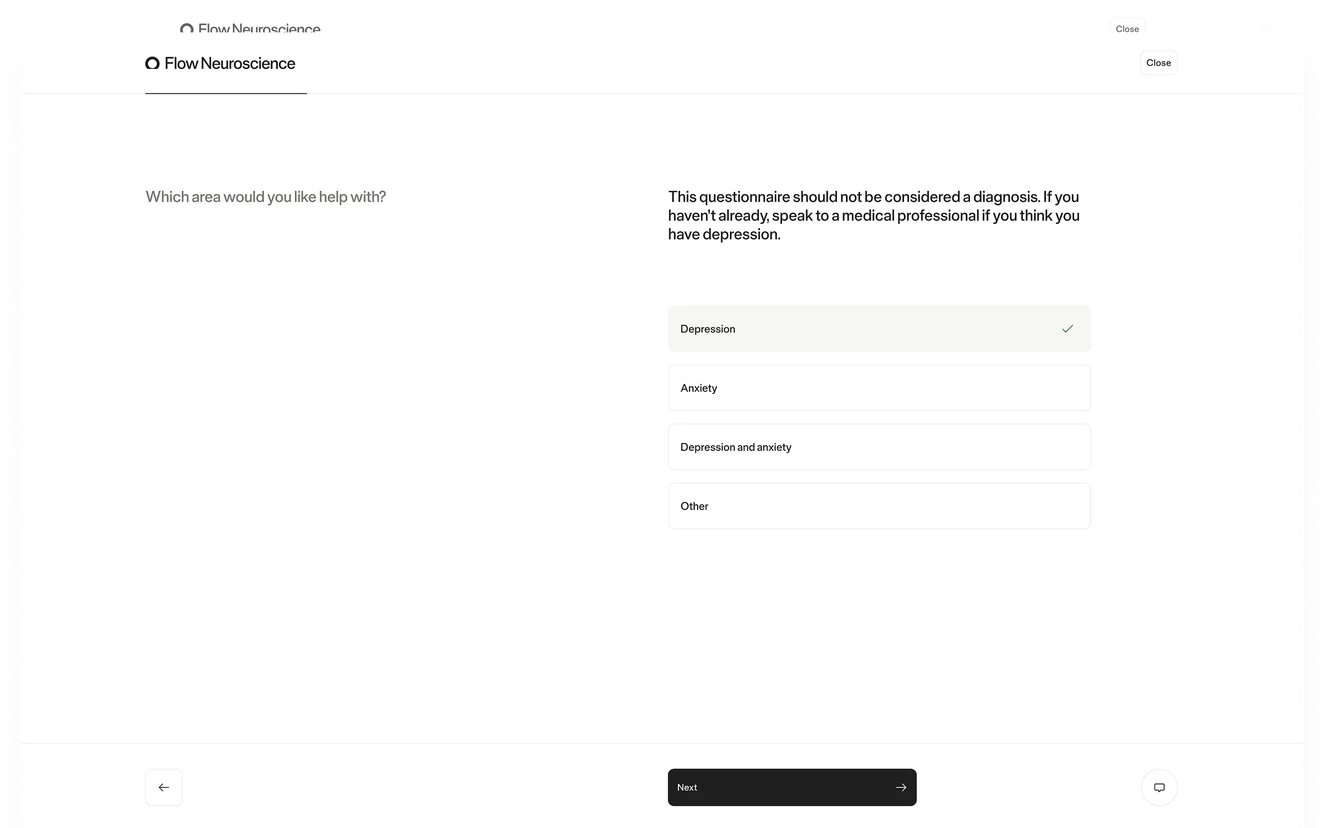Click the right arrow inside Next button
Screen dimensions: 1328x828
(x=901, y=787)
